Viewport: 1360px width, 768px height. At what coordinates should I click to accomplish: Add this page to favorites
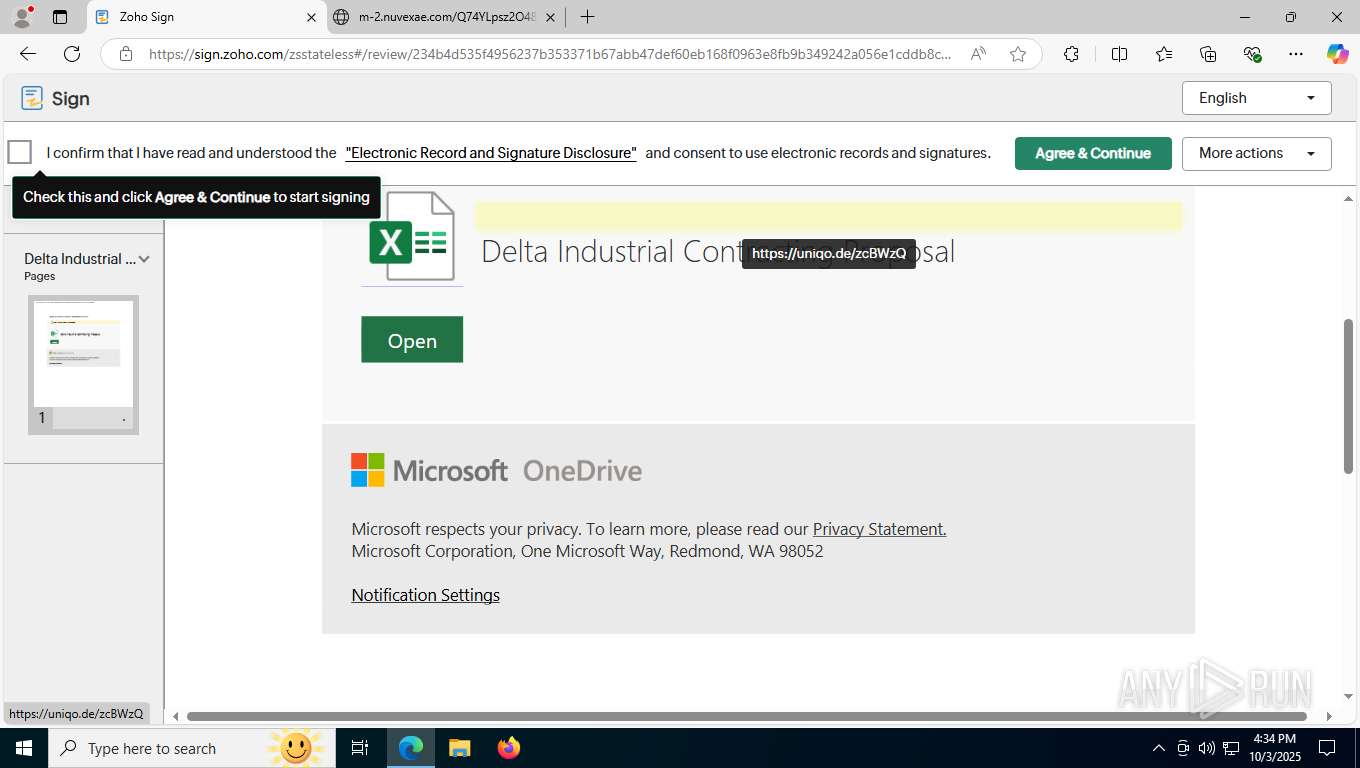pyautogui.click(x=1018, y=54)
